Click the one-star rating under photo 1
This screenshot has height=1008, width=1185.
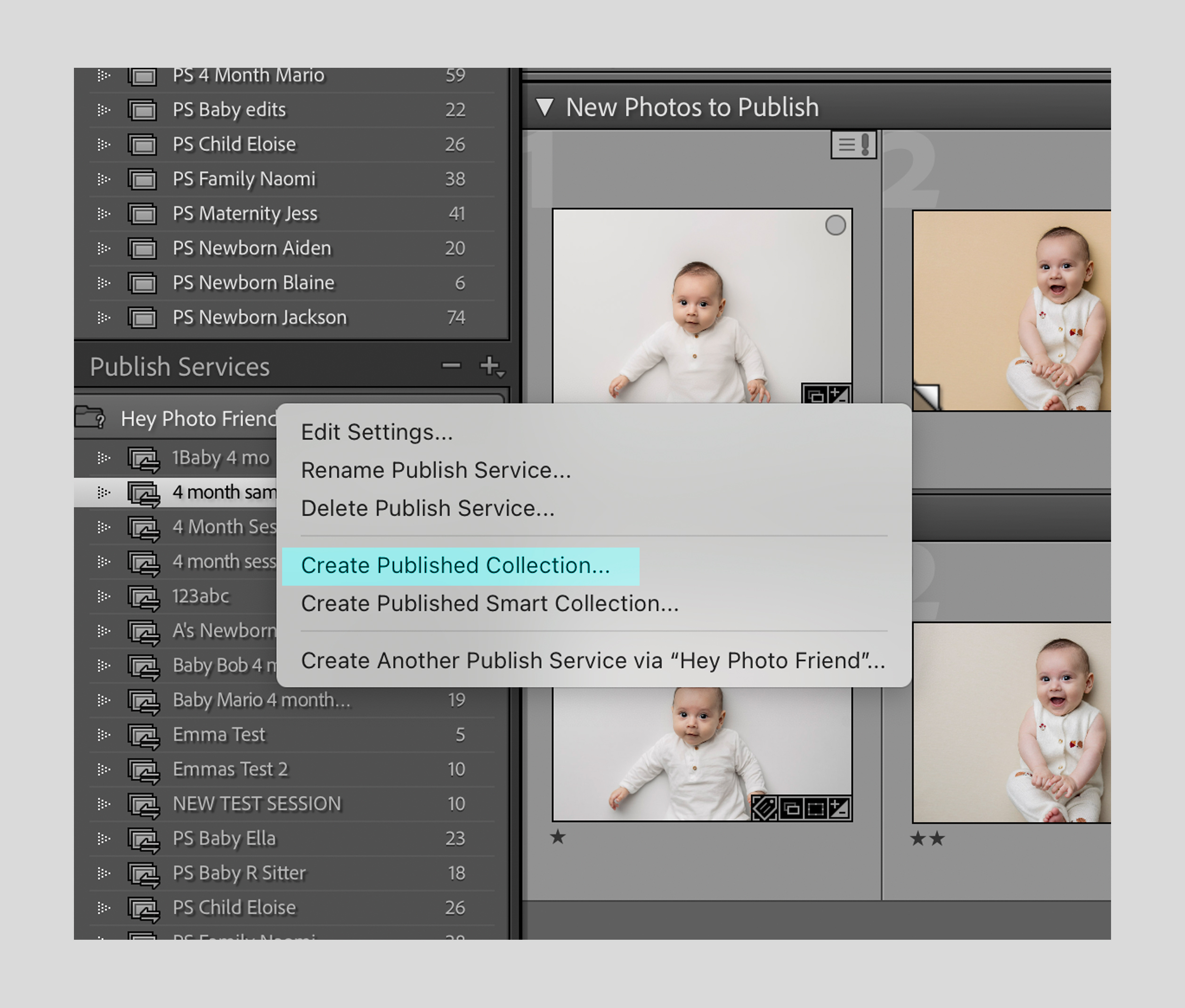[557, 838]
